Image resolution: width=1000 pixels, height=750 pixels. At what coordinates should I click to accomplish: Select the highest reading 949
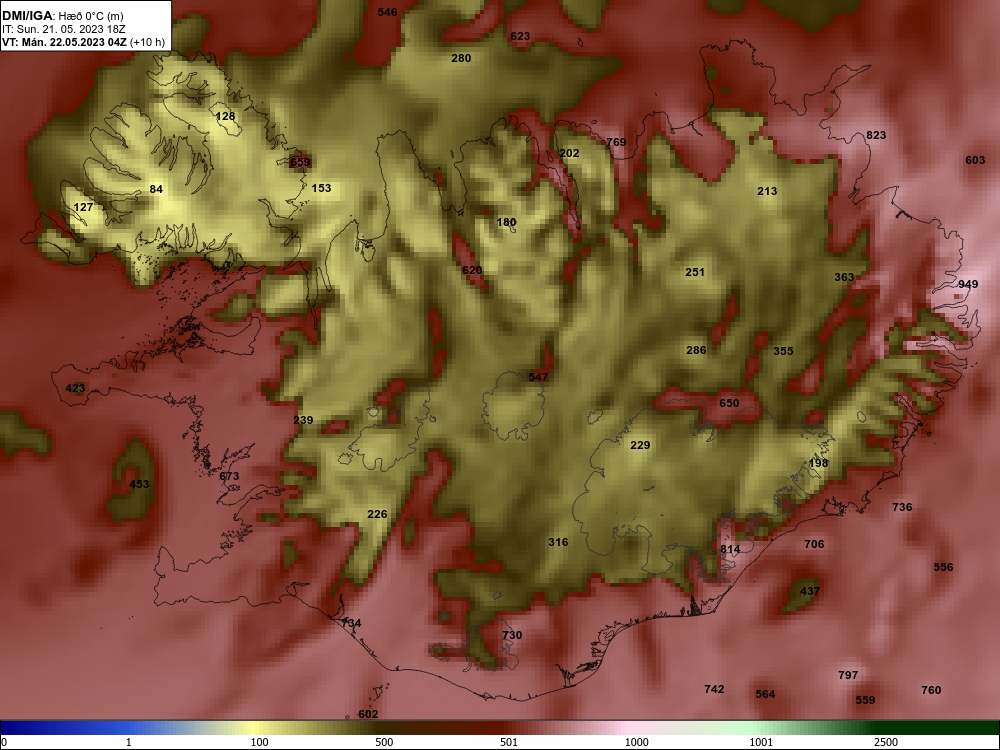point(968,284)
